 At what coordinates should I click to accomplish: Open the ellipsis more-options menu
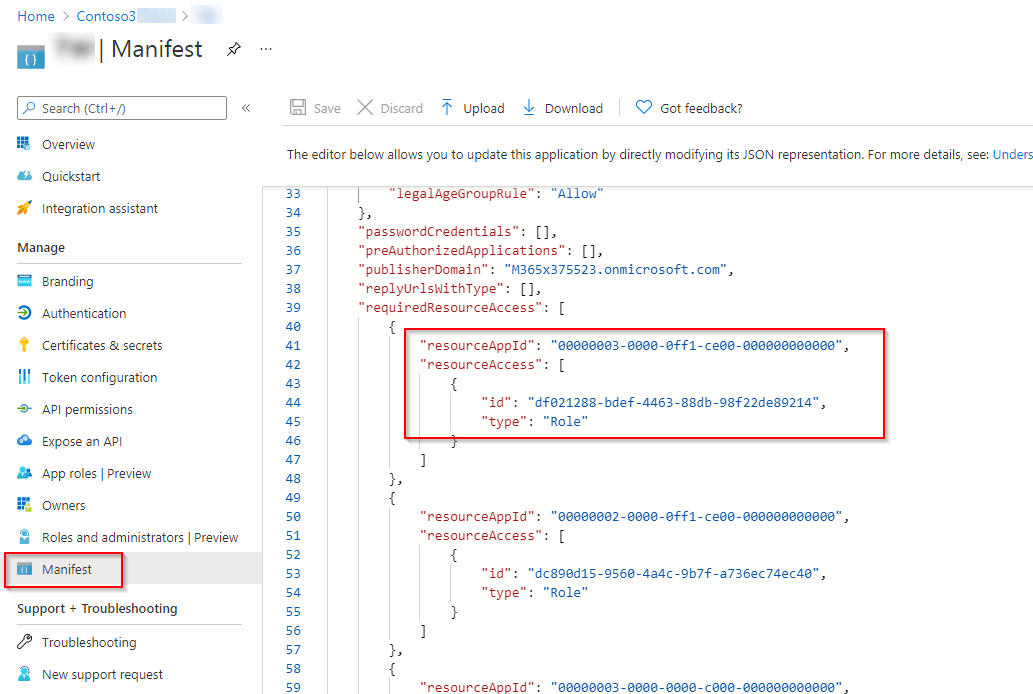coord(265,48)
